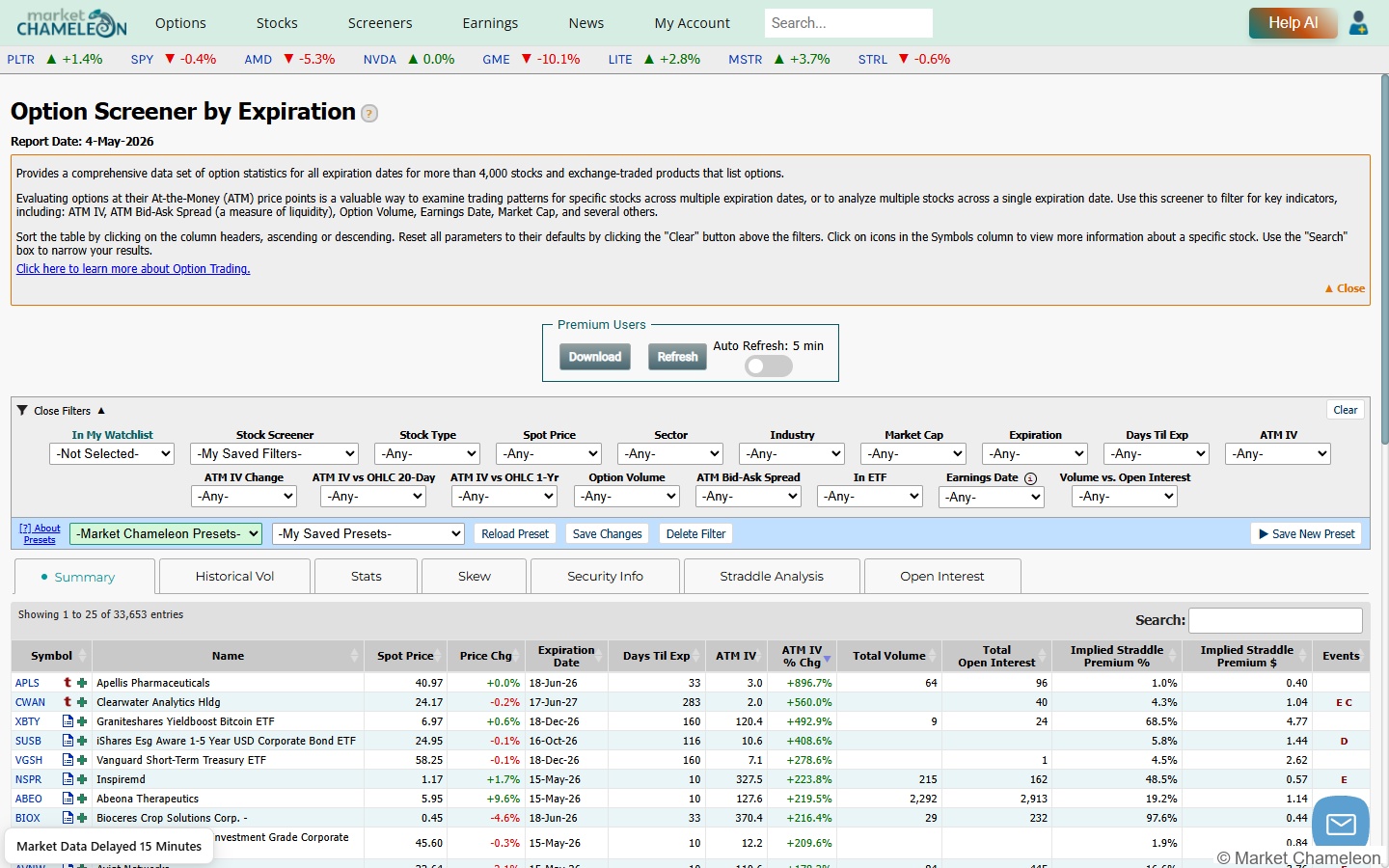Click green plus icon in NSPR row
1389x868 pixels.
pyautogui.click(x=82, y=779)
